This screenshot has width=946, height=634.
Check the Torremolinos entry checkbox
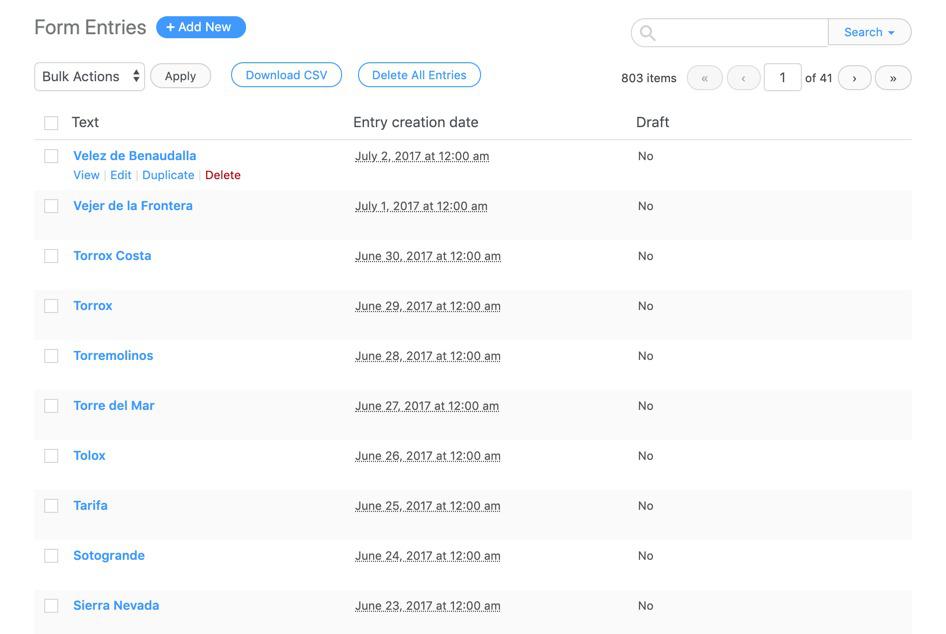click(x=51, y=356)
